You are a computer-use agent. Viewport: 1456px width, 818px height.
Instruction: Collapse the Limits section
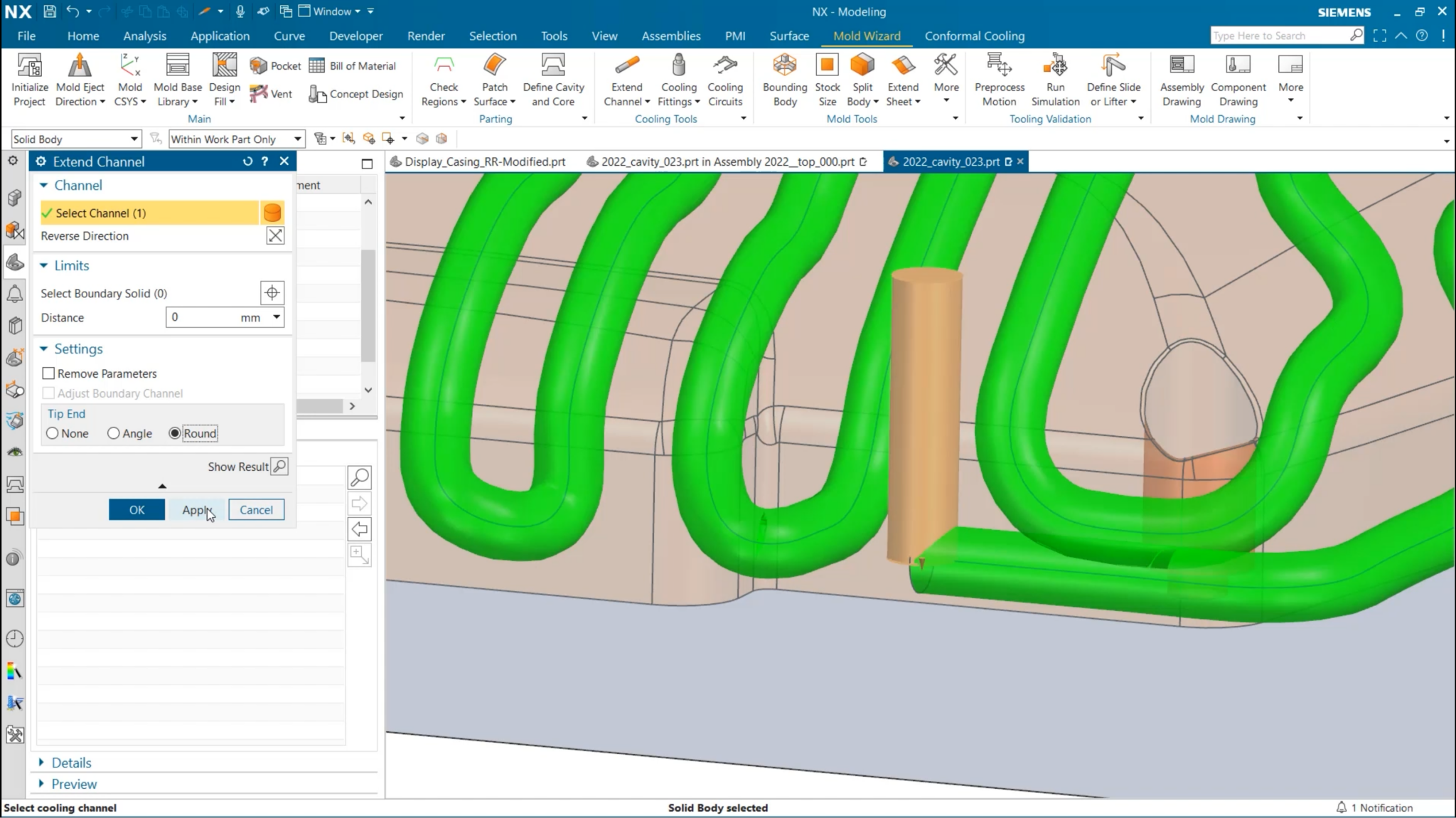(x=45, y=265)
